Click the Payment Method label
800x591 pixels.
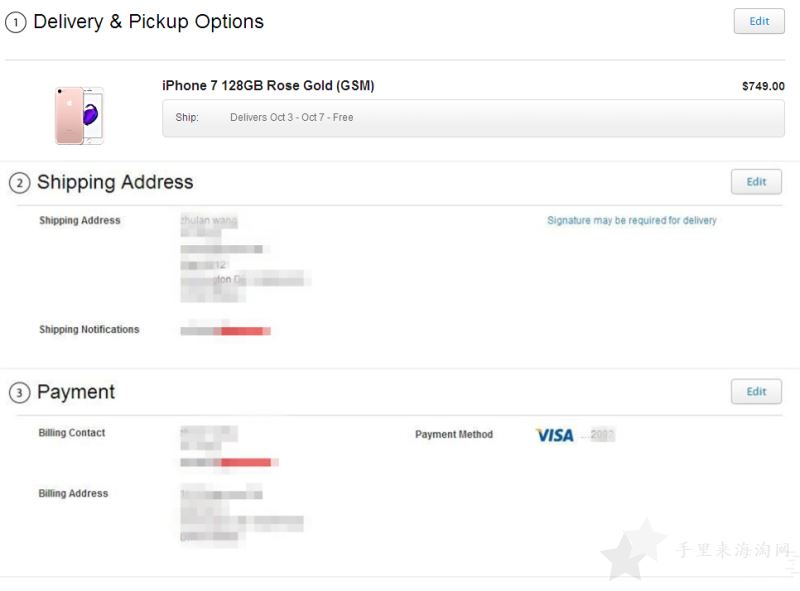pos(454,434)
